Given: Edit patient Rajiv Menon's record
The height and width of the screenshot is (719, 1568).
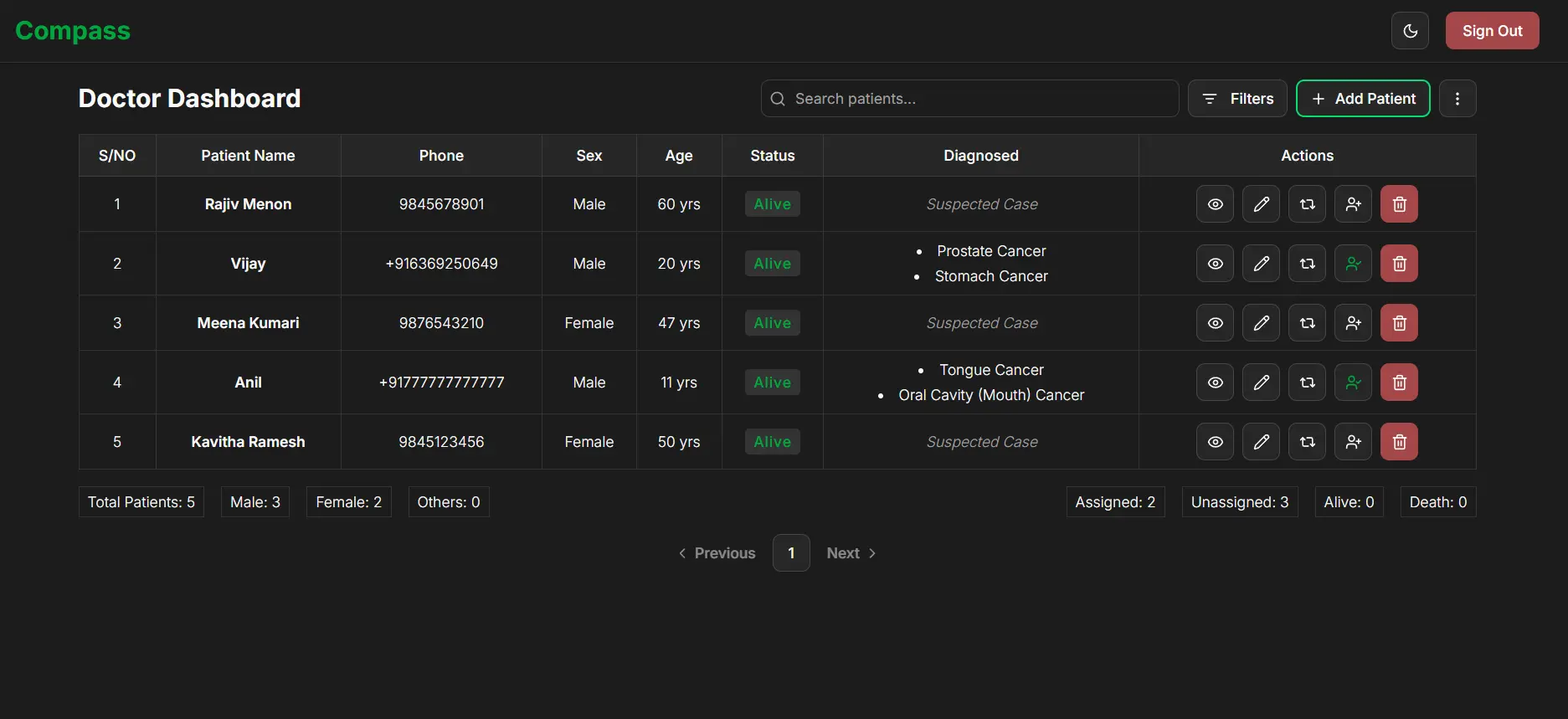Looking at the screenshot, I should (1261, 204).
